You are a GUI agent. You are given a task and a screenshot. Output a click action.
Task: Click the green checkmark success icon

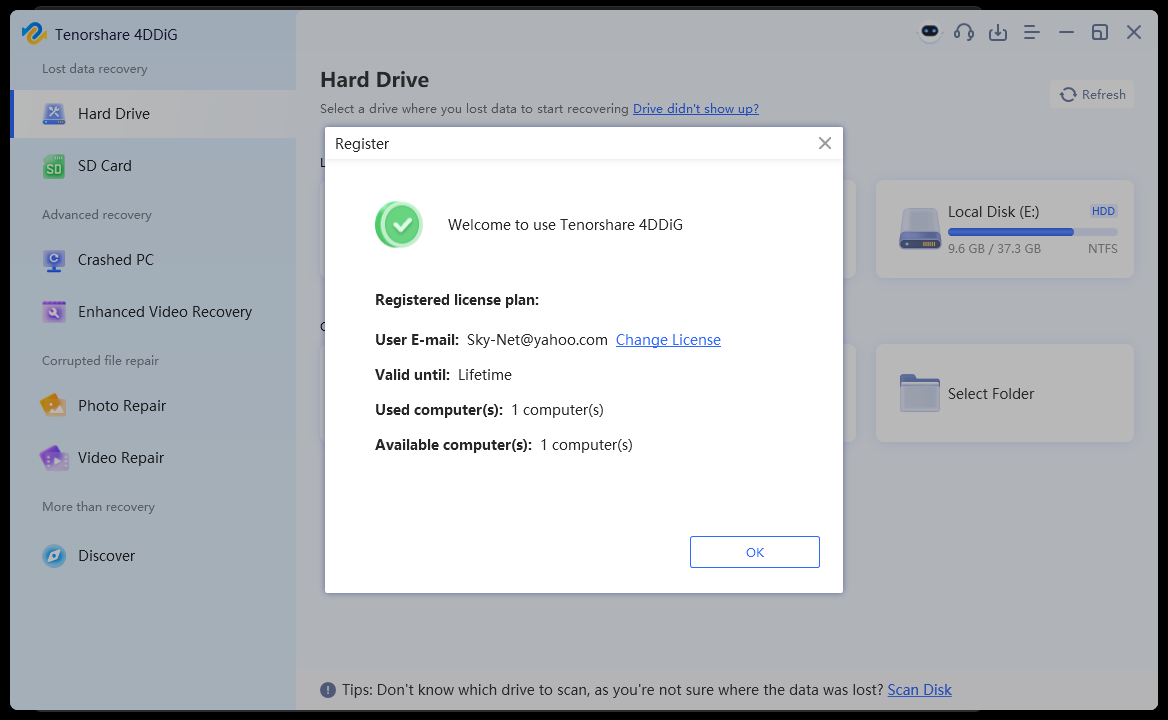[399, 224]
